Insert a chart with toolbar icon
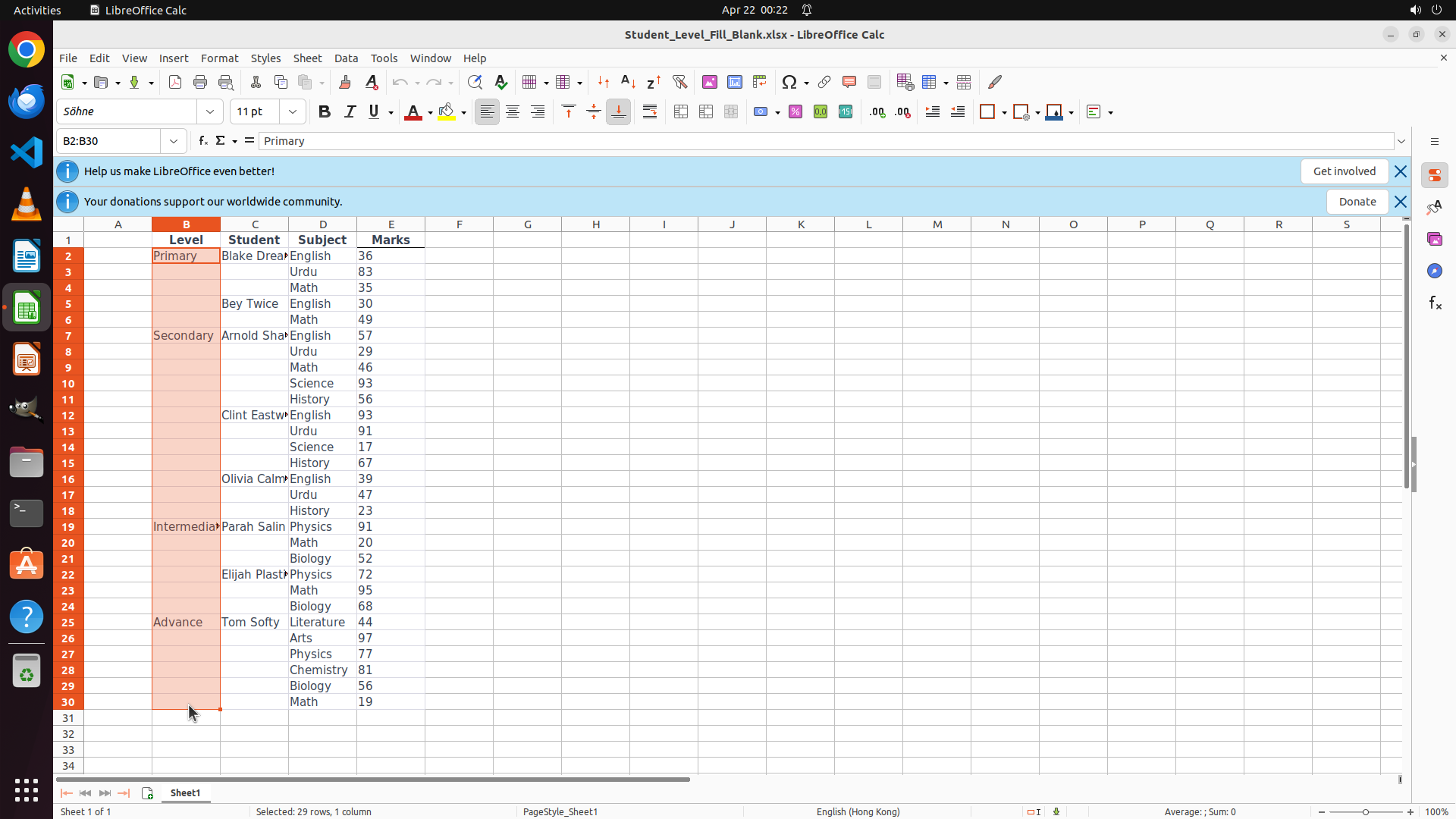Screen dimensions: 1456x819 click(x=734, y=82)
